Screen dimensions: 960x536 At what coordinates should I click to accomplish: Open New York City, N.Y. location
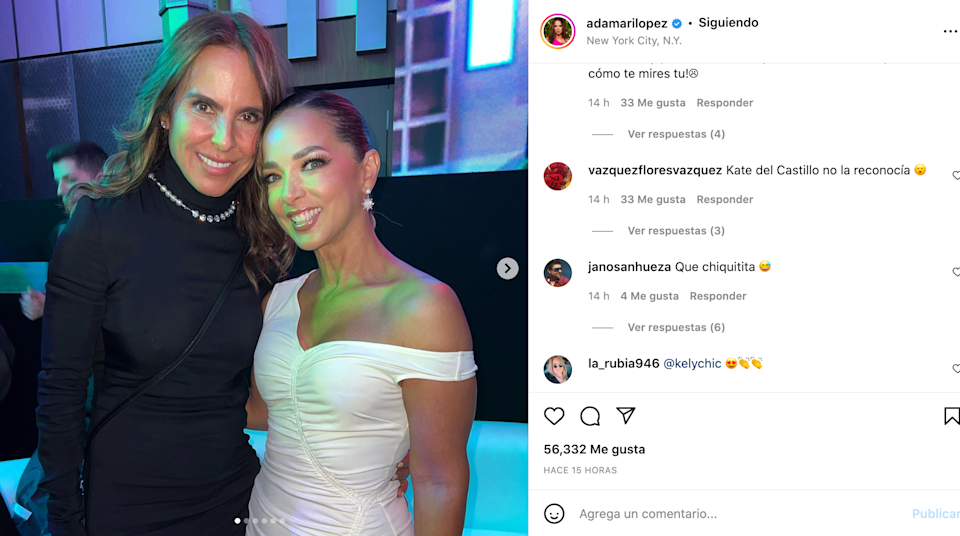(x=634, y=40)
